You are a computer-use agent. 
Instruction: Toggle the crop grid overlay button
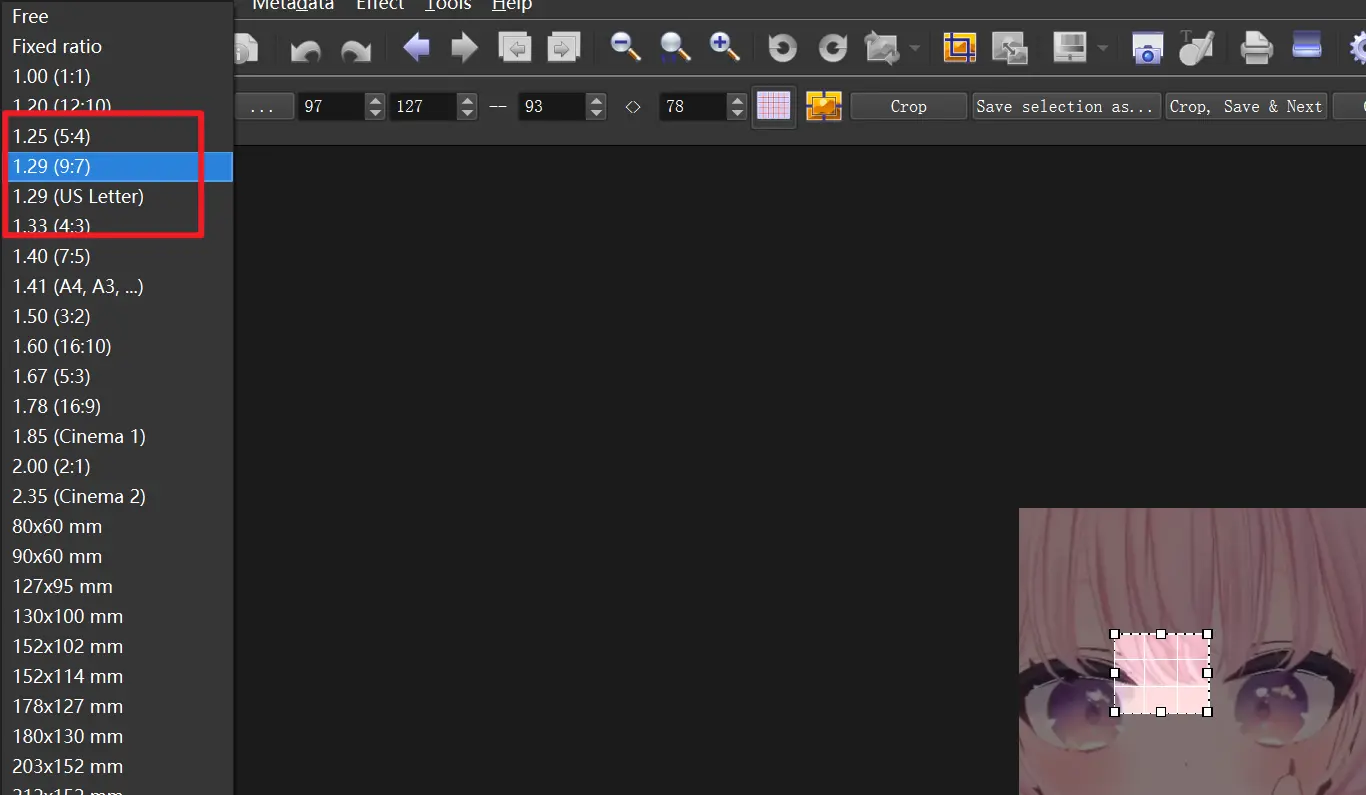point(773,106)
